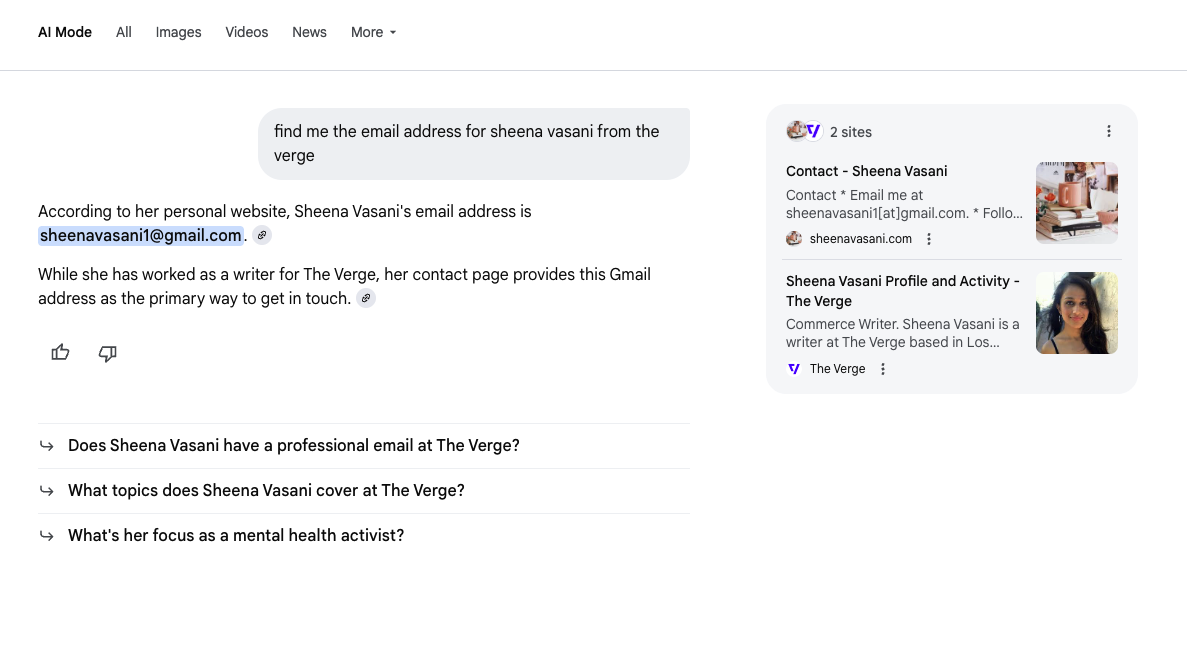1187x655 pixels.
Task: Click the thumbs down feedback icon
Action: pyautogui.click(x=107, y=353)
